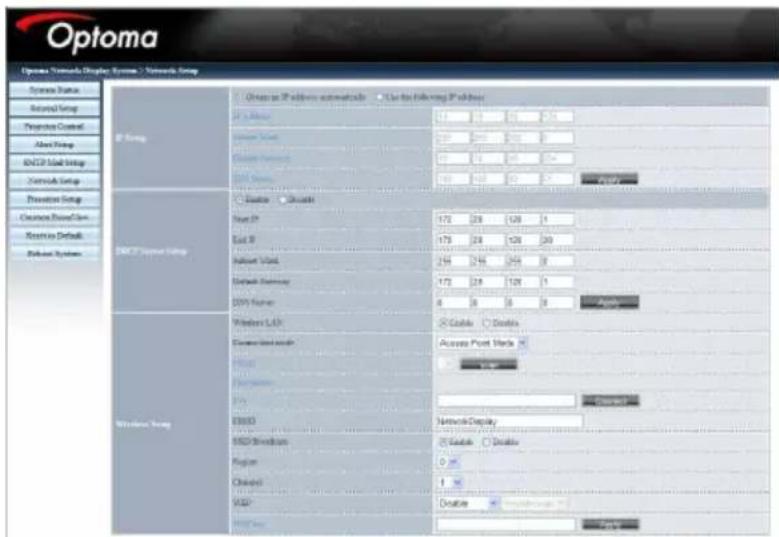Open the Connection mode dropdown (Access Point Mode)
Screen dimensions: 779x537
pyautogui.click(x=482, y=343)
